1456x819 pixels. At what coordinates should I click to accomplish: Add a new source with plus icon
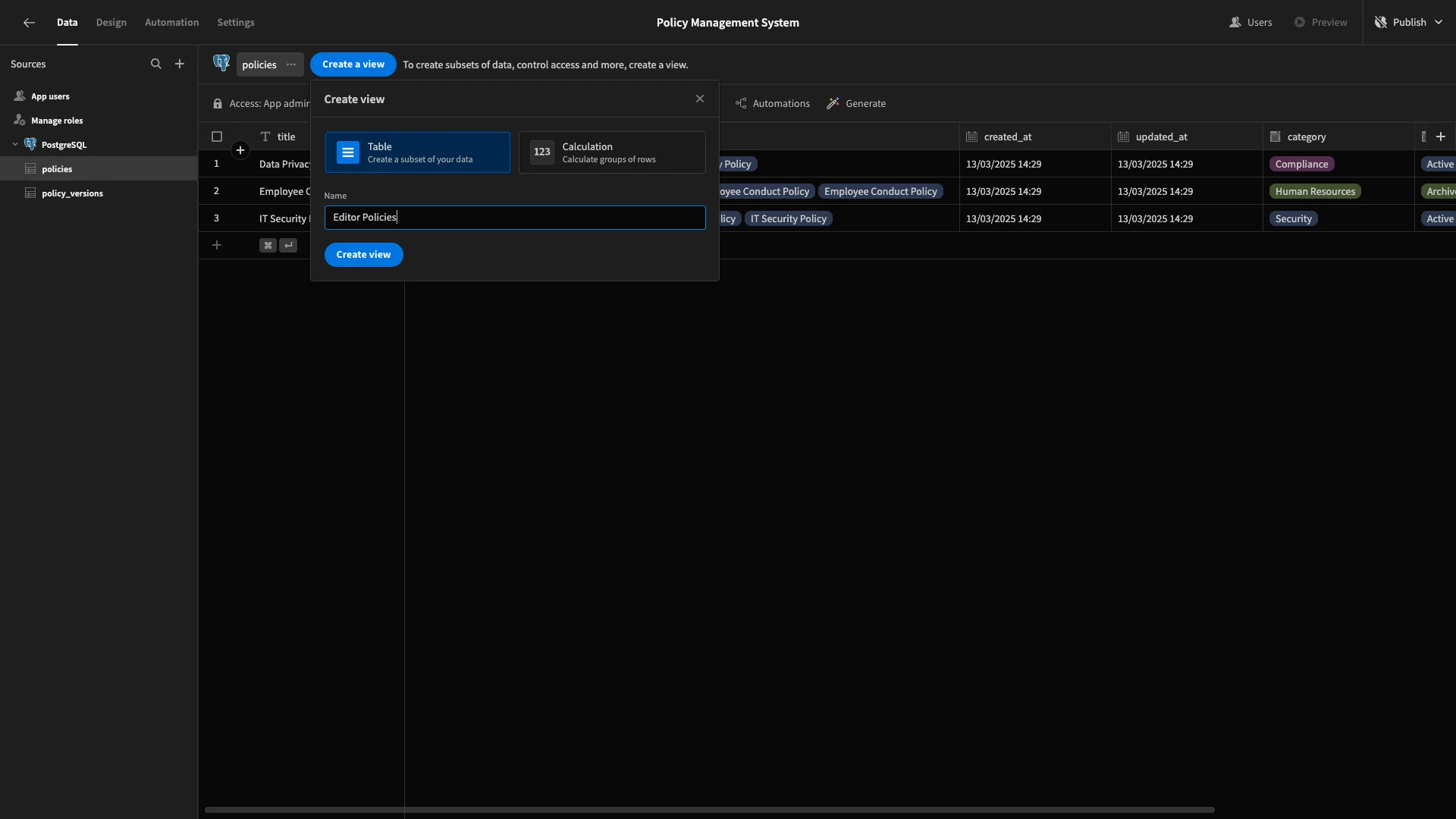tap(180, 64)
